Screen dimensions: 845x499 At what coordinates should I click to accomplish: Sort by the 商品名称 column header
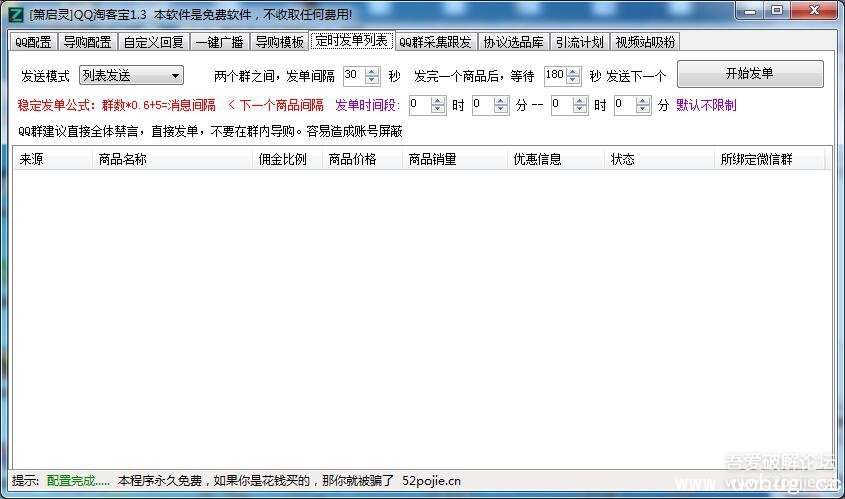pos(172,159)
